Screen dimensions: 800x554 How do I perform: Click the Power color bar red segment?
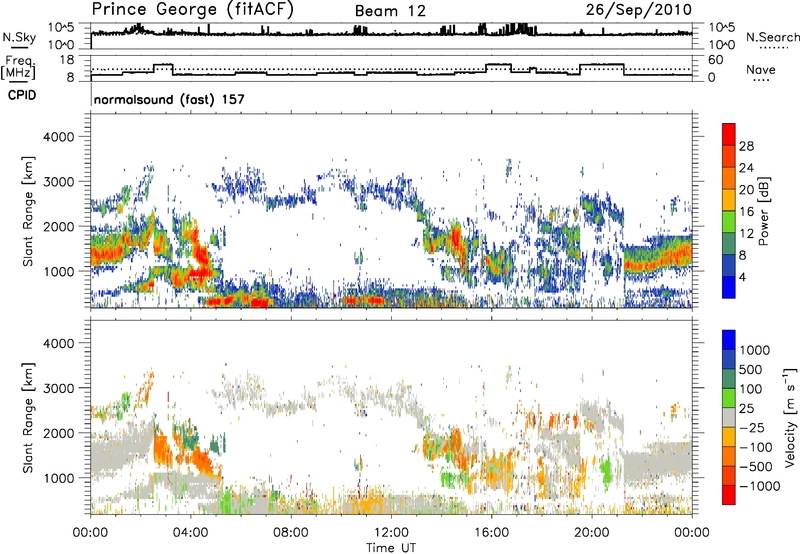(729, 135)
